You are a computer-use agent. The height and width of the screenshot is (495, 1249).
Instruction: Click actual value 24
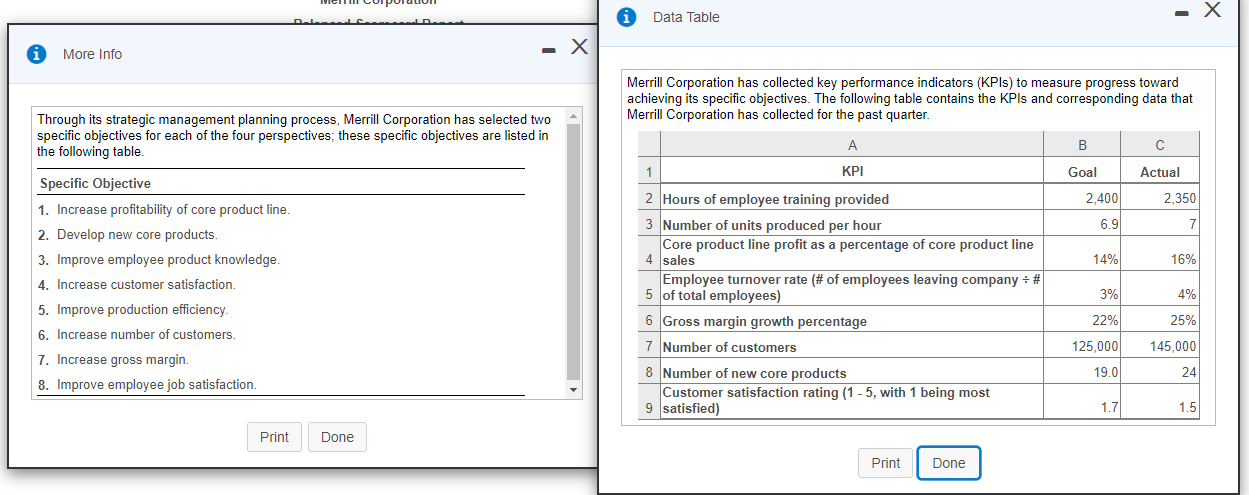pyautogui.click(x=1189, y=373)
